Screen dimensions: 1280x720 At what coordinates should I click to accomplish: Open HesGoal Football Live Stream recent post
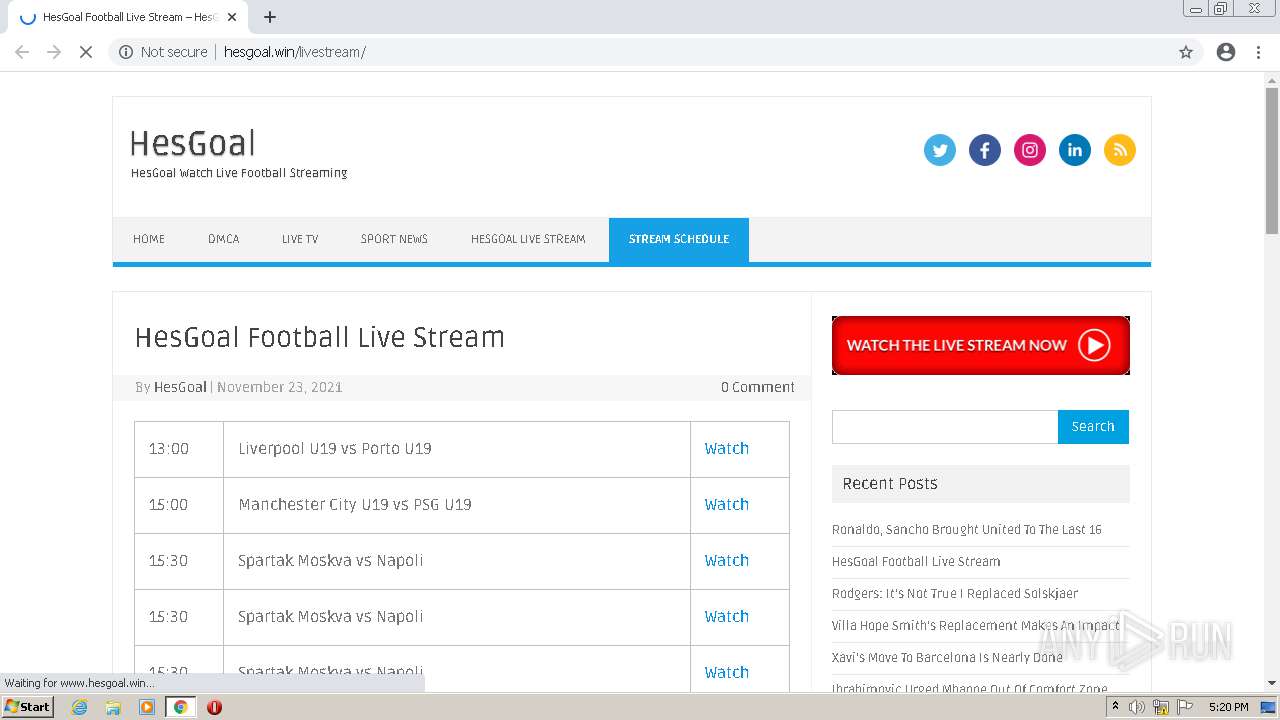coord(916,561)
